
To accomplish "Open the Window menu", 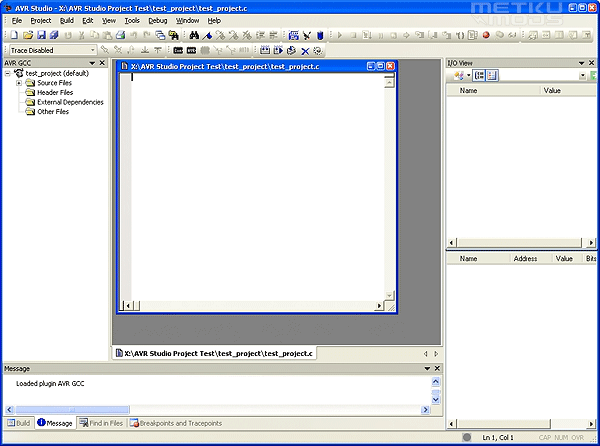I will point(187,21).
